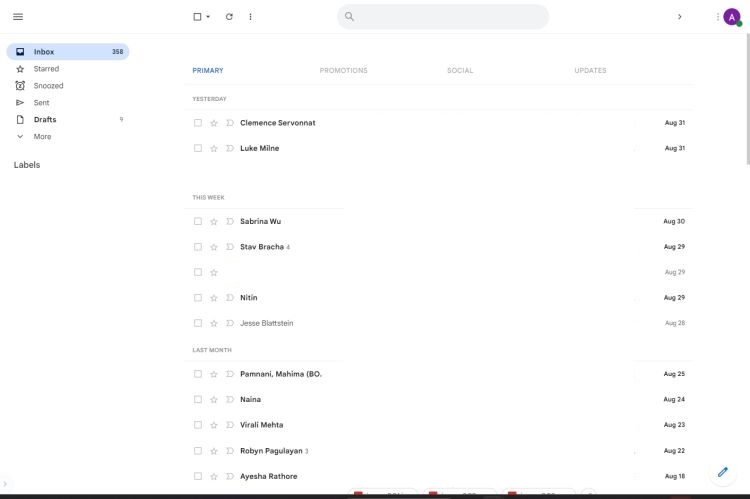The width and height of the screenshot is (750, 499).
Task: Select the checkbox for Stav Bracha email
Action: [x=198, y=247]
